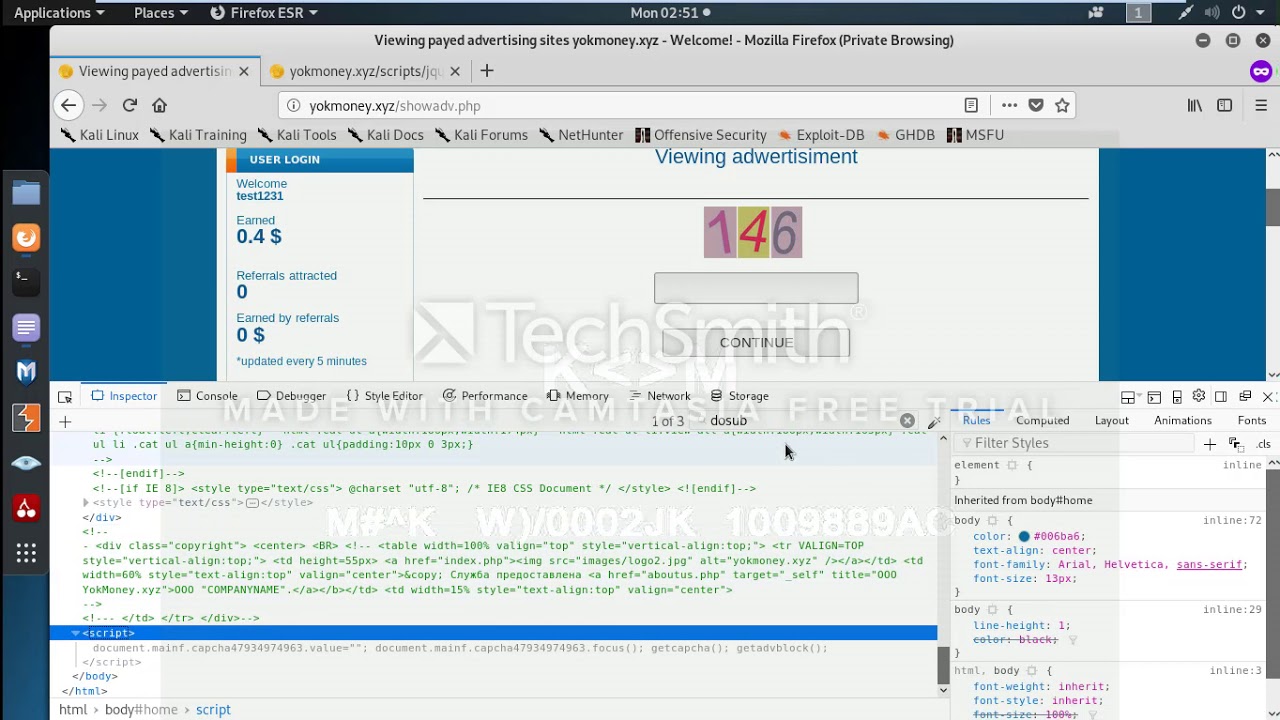Reload the yokmoney.xyz page
Image resolution: width=1280 pixels, height=720 pixels.
pos(130,105)
